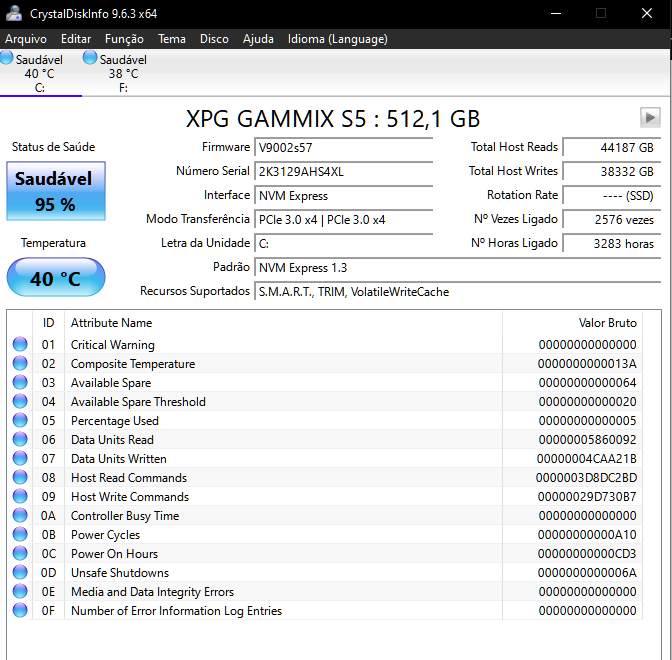
Task: Select the Critical Warning attribute text
Action: [113, 345]
